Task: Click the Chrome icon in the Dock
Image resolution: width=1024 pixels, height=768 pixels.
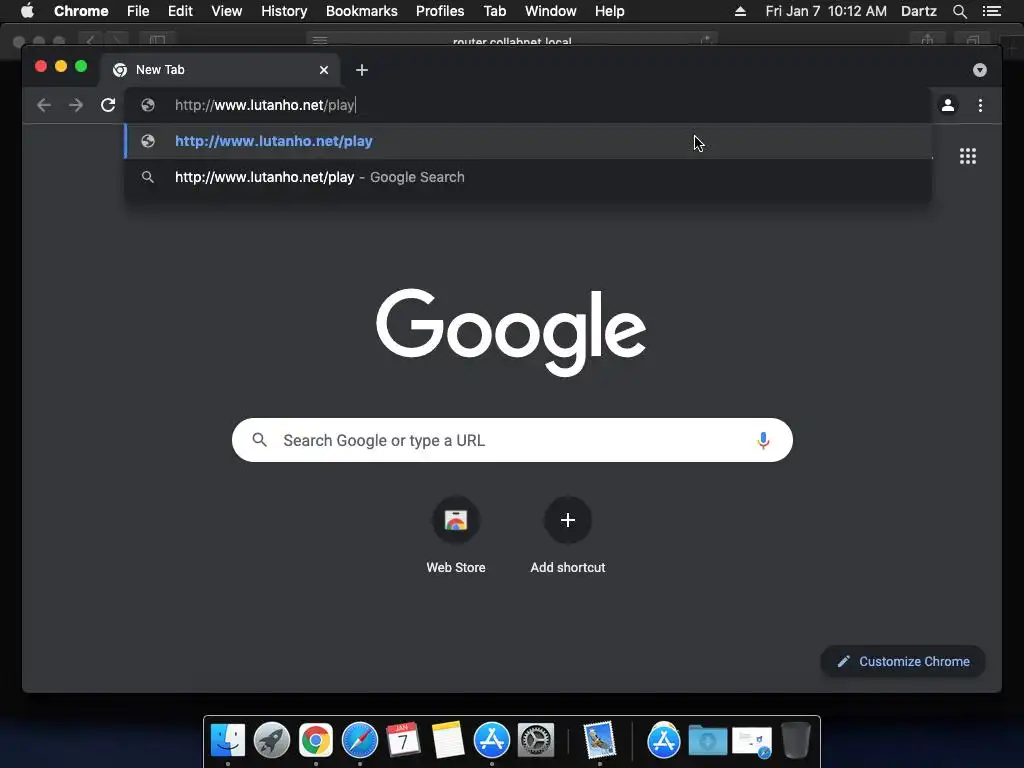Action: [x=315, y=740]
